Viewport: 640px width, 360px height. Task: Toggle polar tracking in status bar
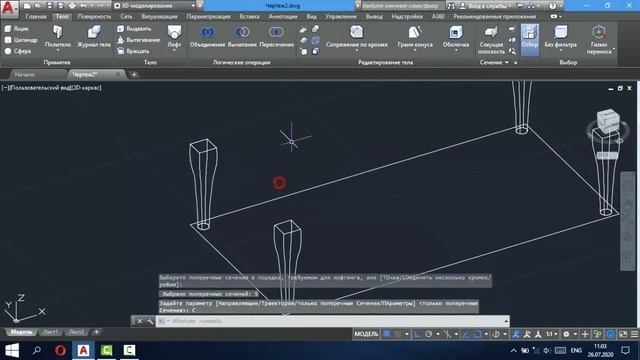click(428, 334)
